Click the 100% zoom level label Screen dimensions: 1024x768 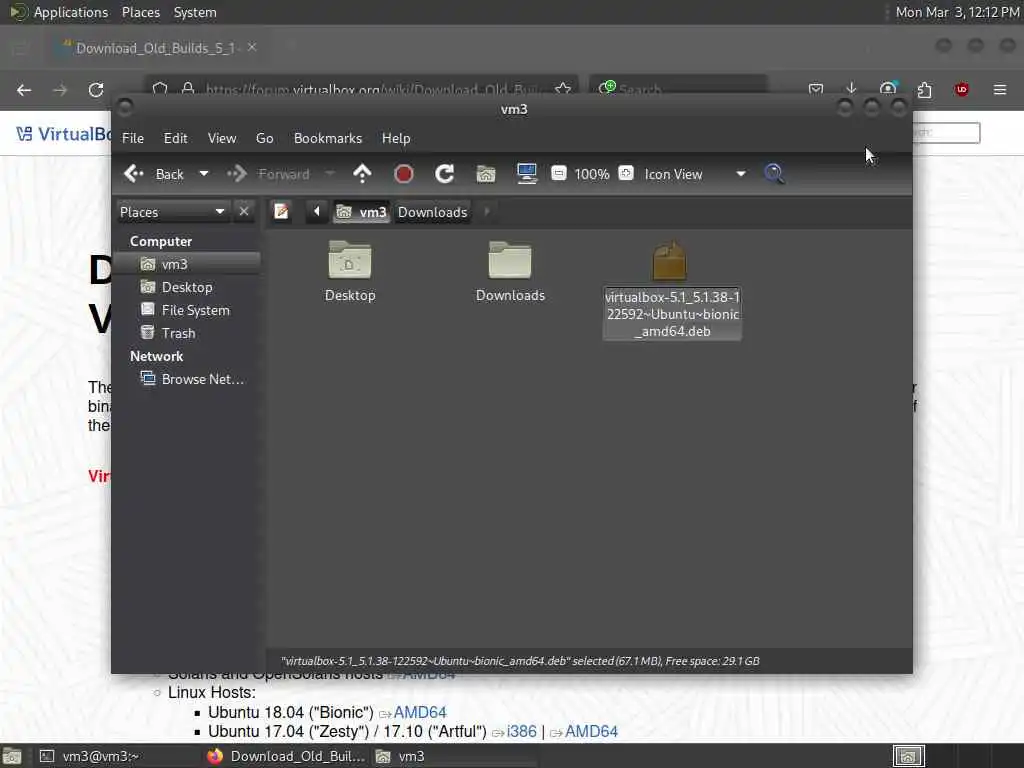[x=592, y=174]
